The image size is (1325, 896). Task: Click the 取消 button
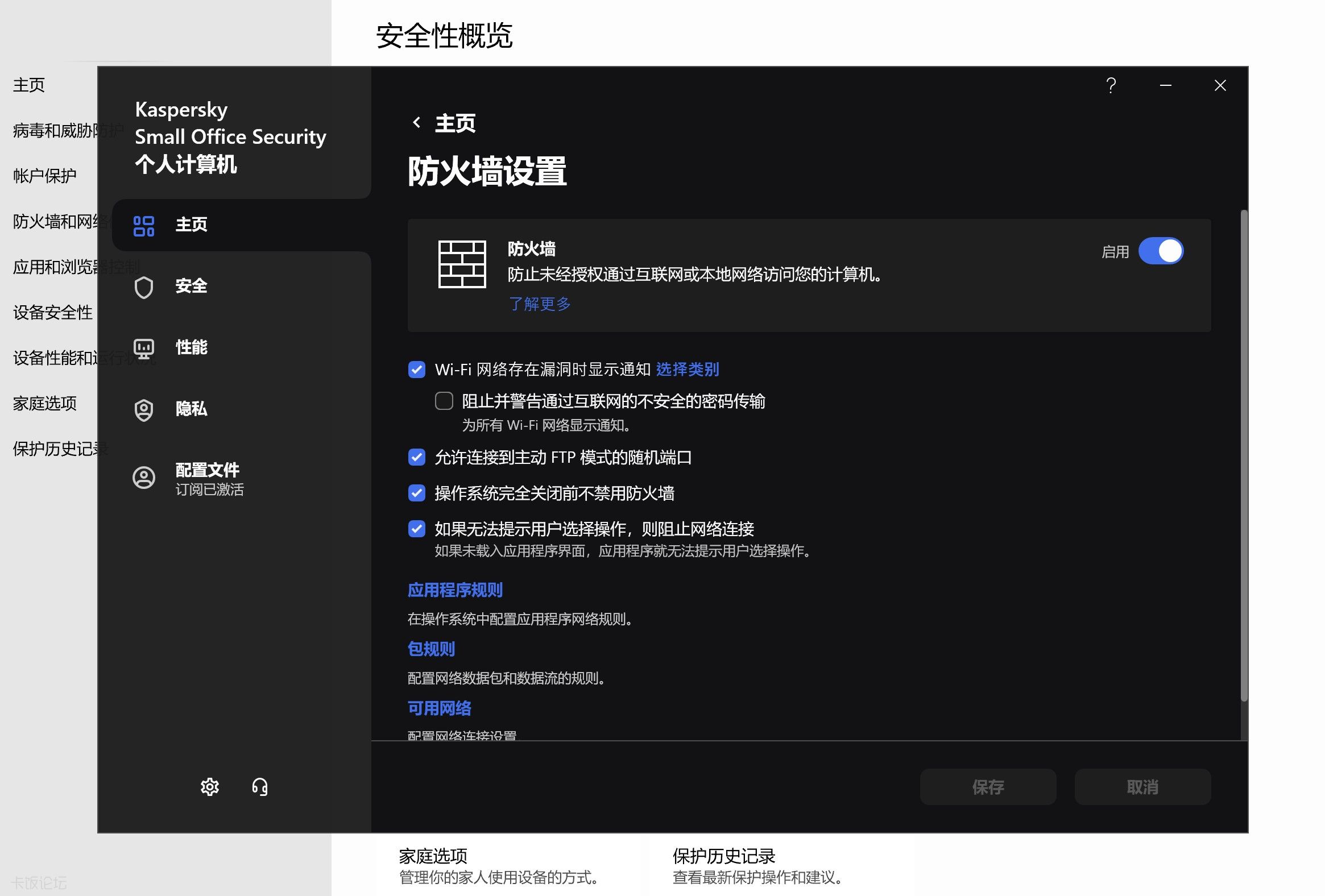coord(1142,787)
